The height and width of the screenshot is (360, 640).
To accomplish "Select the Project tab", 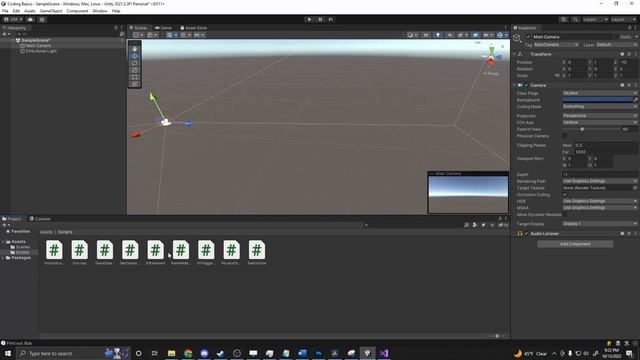I will [x=12, y=219].
